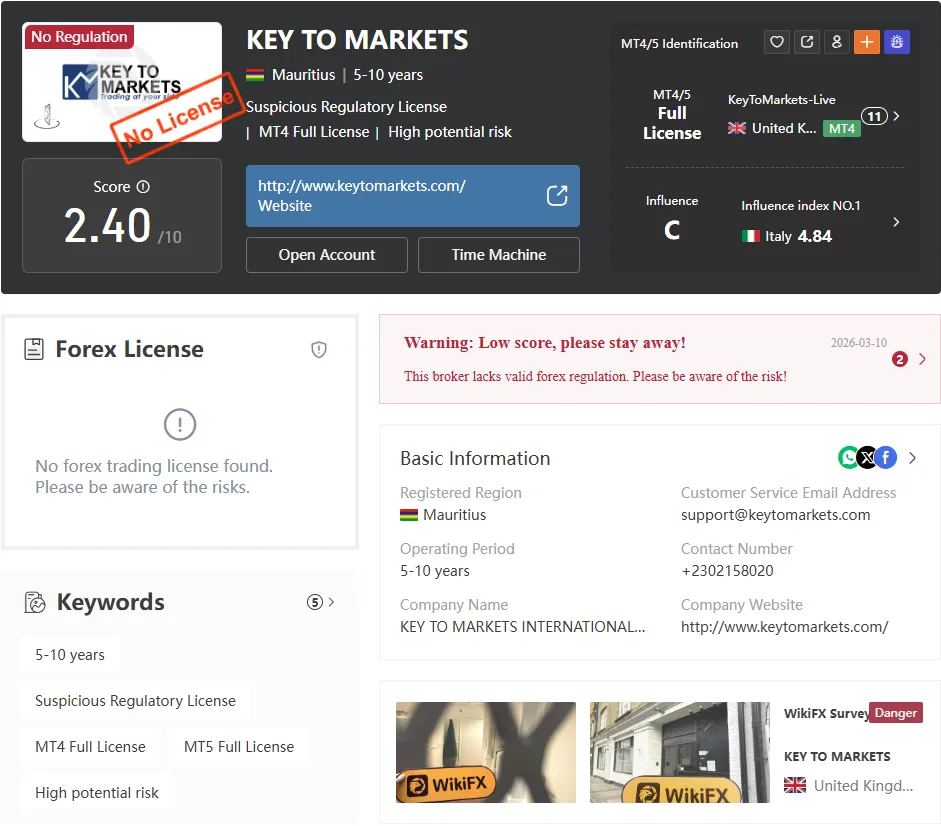This screenshot has height=826, width=941.
Task: Click the 5 keywords count badge
Action: (x=314, y=602)
